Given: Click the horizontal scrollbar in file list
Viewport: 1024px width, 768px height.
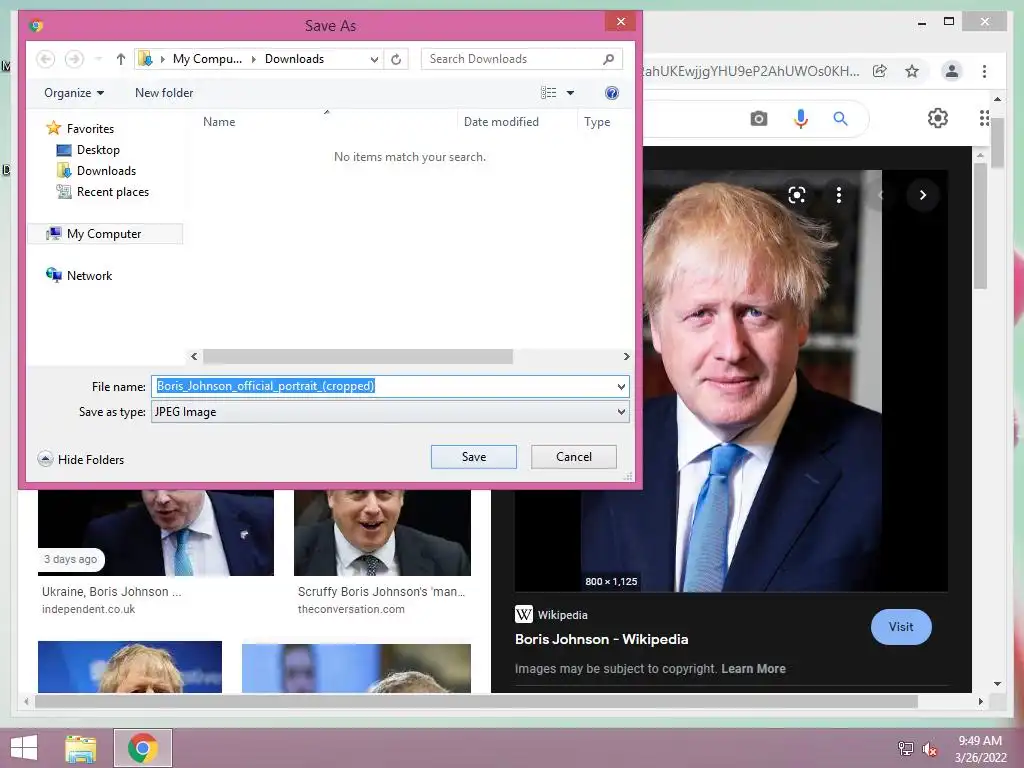Looking at the screenshot, I should coord(358,357).
